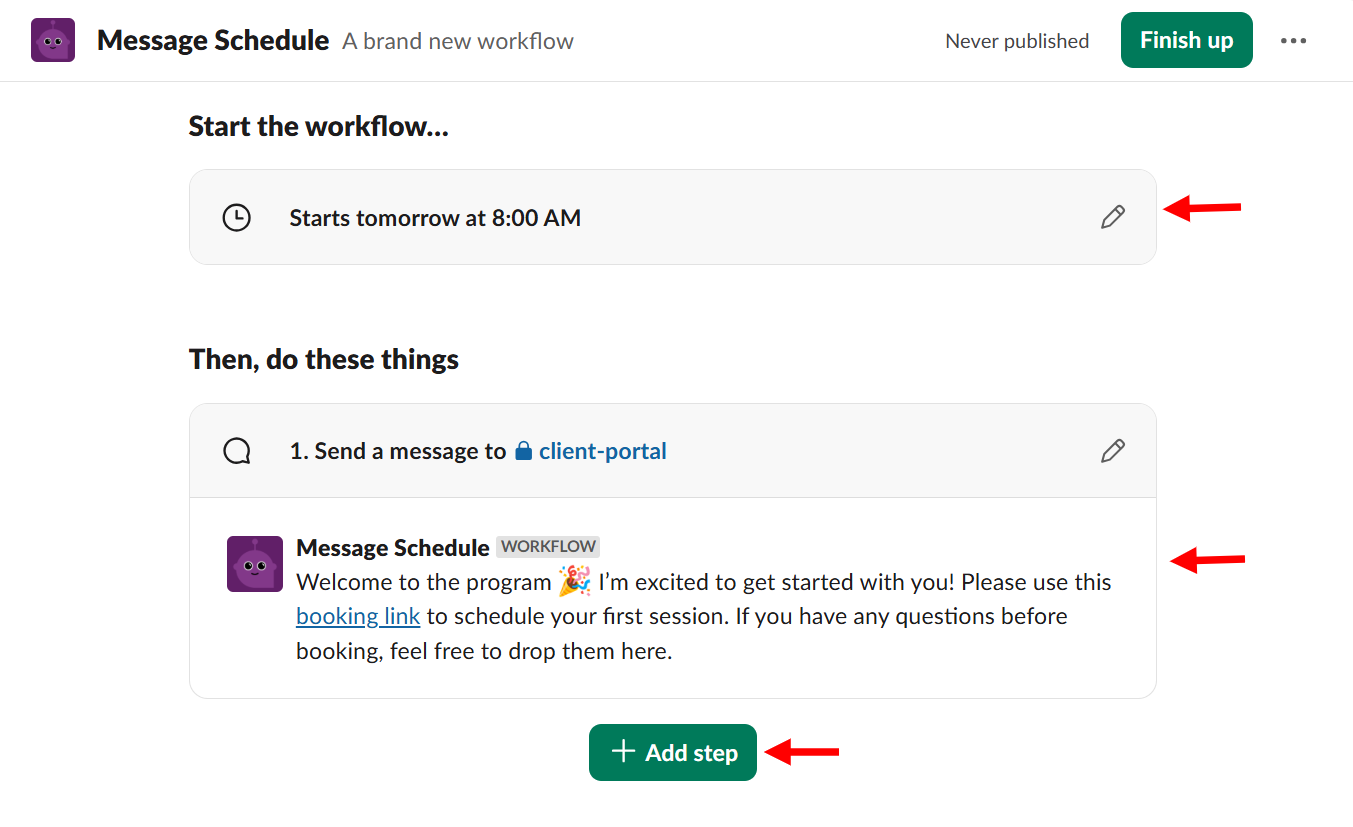
Task: Click the plus icon inside Add step
Action: [624, 752]
